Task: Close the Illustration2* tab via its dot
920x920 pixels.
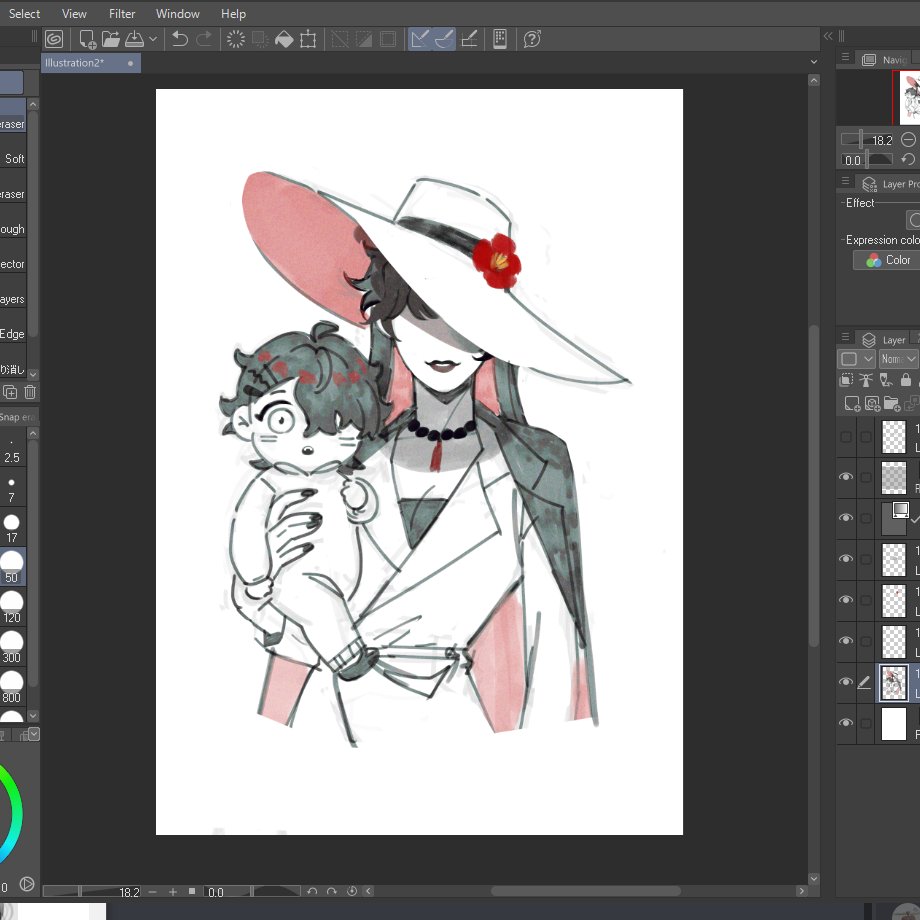Action: [130, 63]
